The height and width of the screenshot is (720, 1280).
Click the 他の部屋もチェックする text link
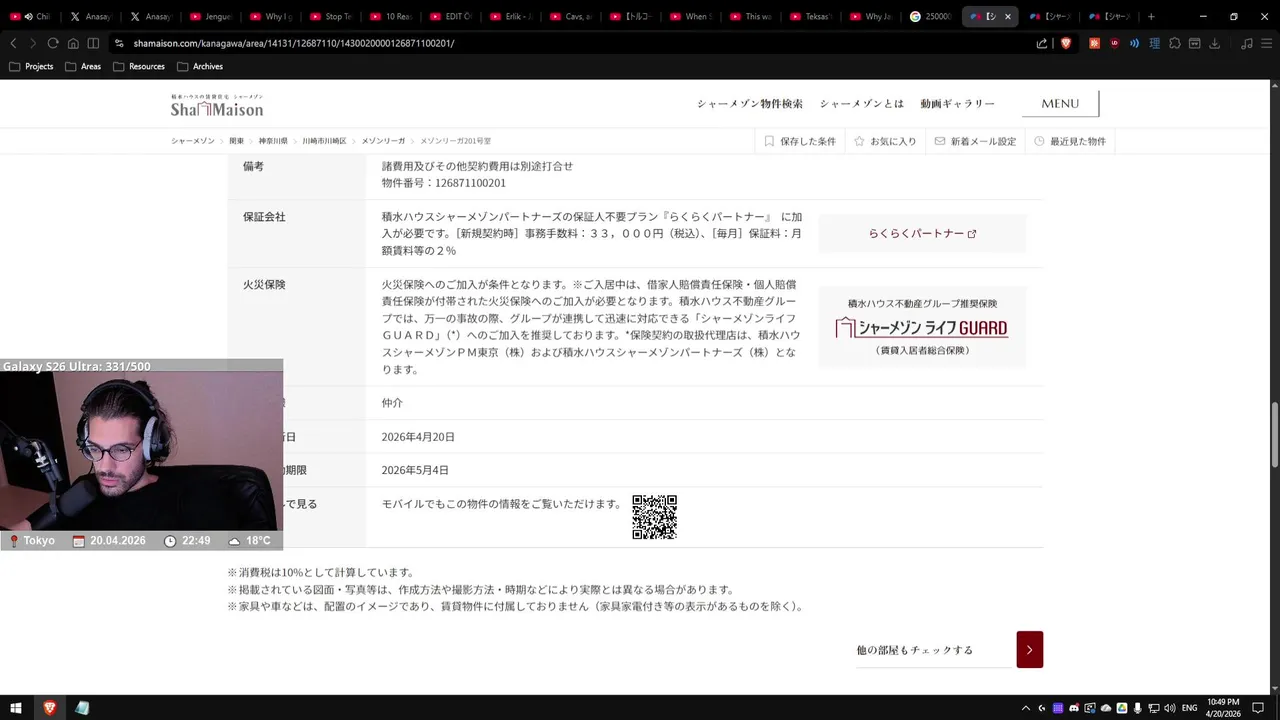[x=914, y=650]
